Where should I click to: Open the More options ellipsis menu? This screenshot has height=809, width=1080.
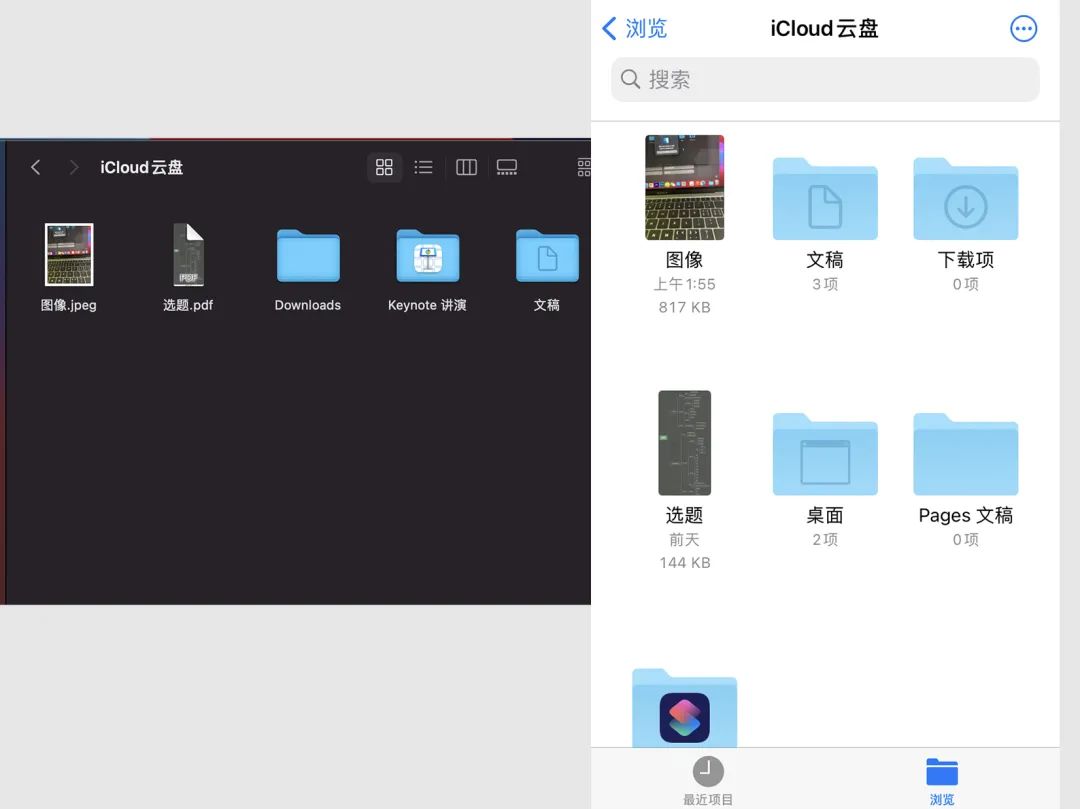tap(1023, 28)
